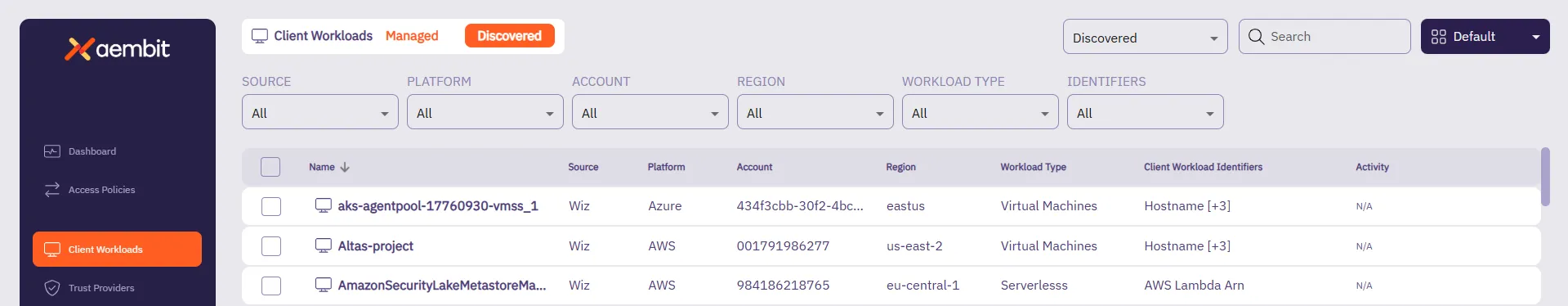1568x306 pixels.
Task: Open the AmazonSecurityLakeMetastoreMa... workload
Action: pos(442,286)
